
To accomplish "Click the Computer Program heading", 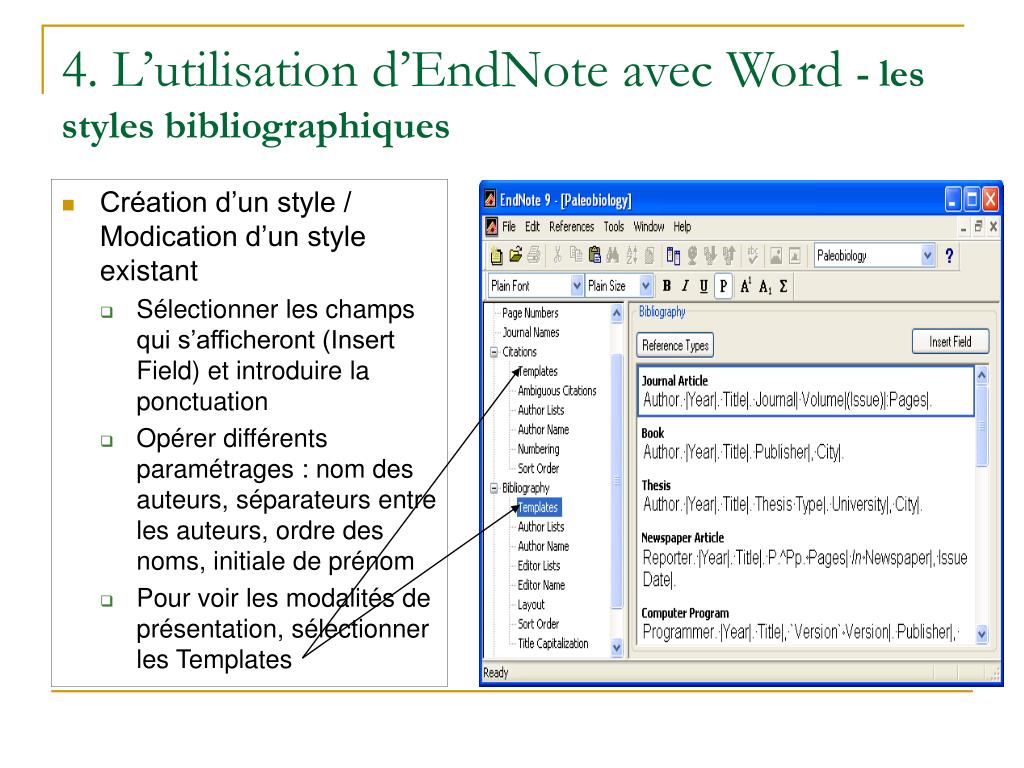I will point(685,613).
